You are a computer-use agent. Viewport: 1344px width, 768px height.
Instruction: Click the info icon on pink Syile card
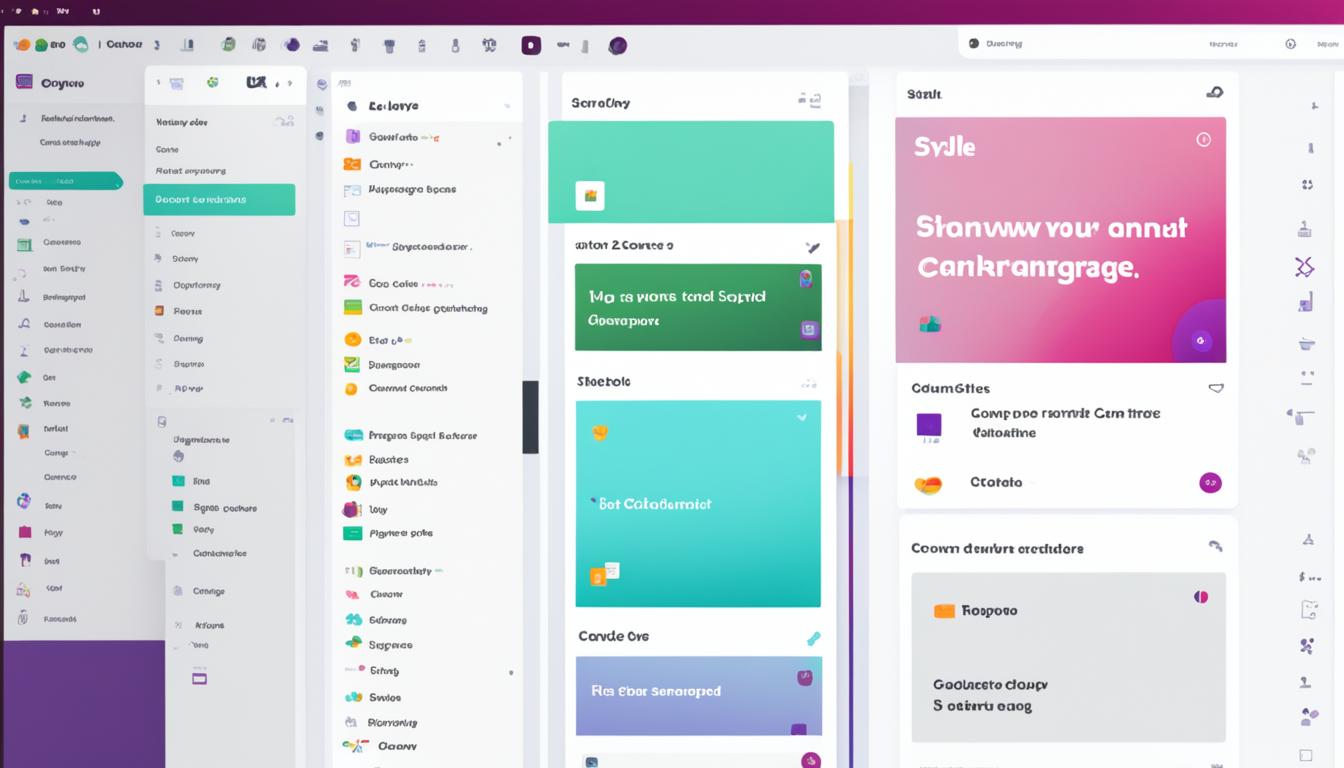click(1203, 140)
